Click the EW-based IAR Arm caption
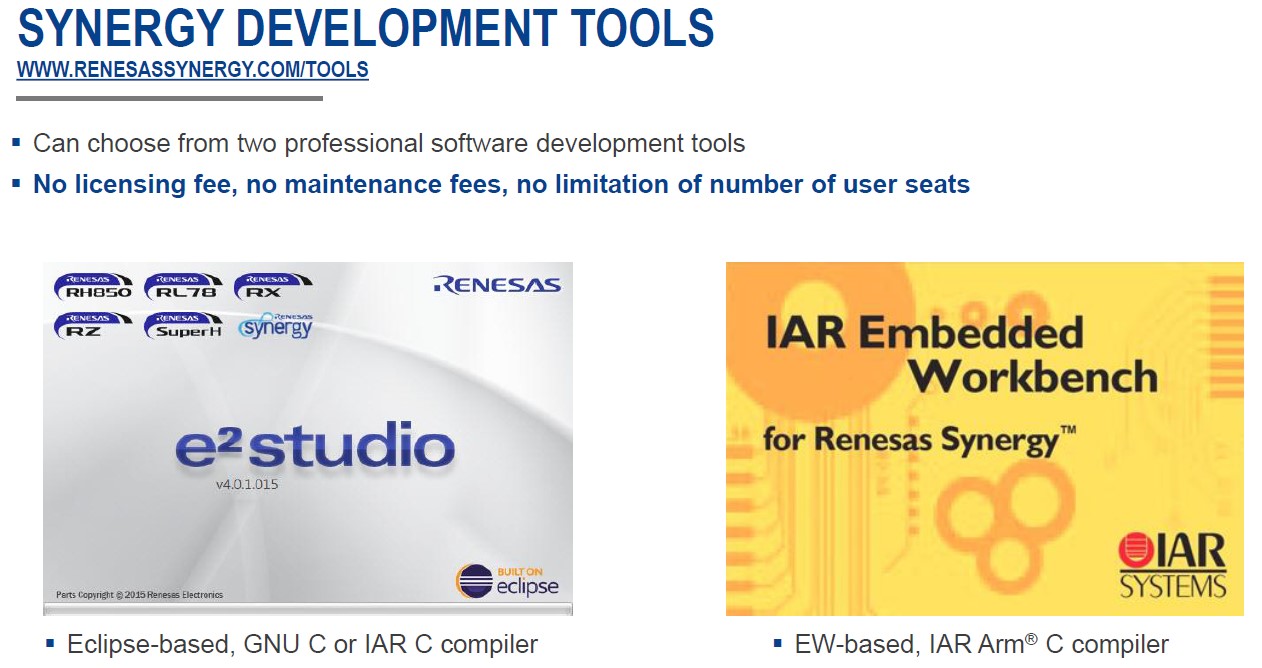This screenshot has height=668, width=1262. tap(981, 644)
